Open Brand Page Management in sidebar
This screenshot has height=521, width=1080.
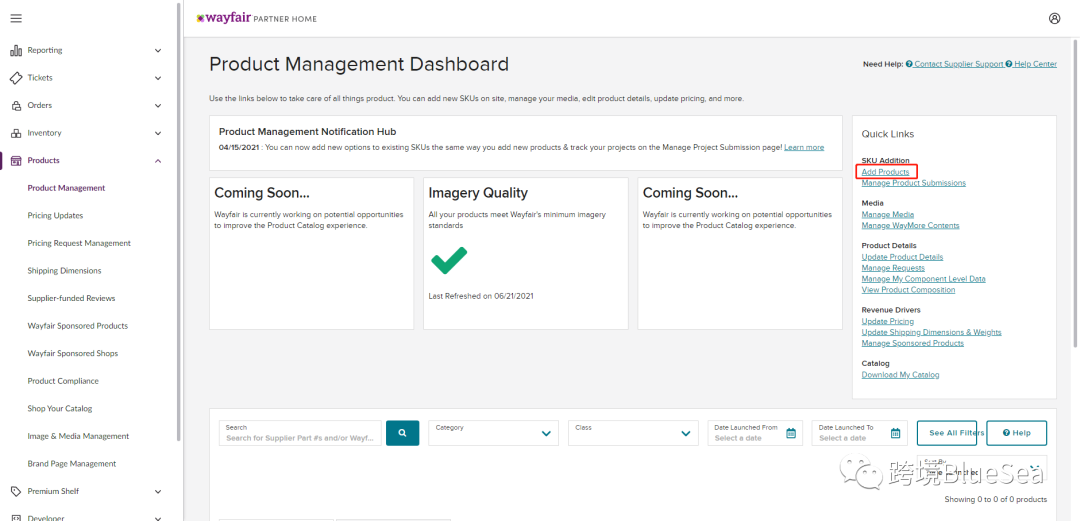pos(72,464)
